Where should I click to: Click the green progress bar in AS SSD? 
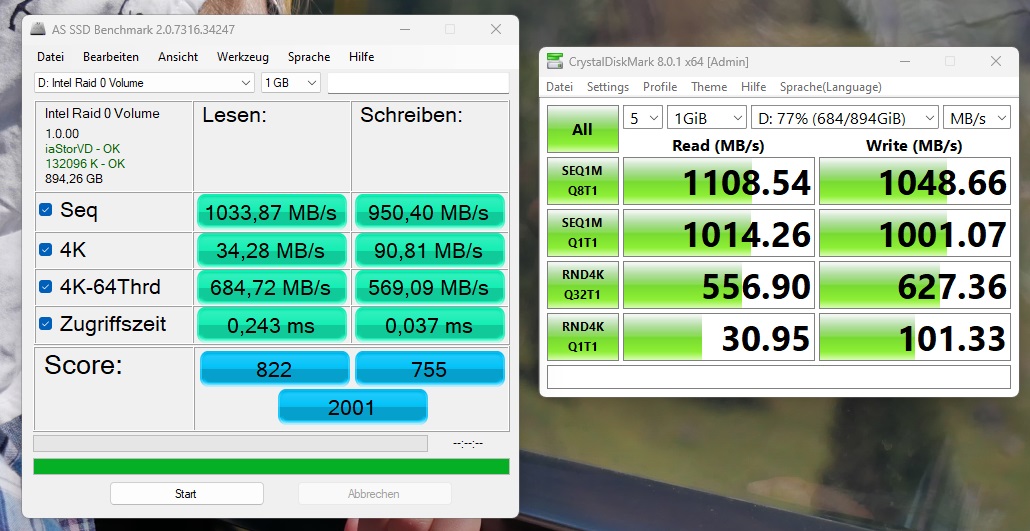(271, 467)
